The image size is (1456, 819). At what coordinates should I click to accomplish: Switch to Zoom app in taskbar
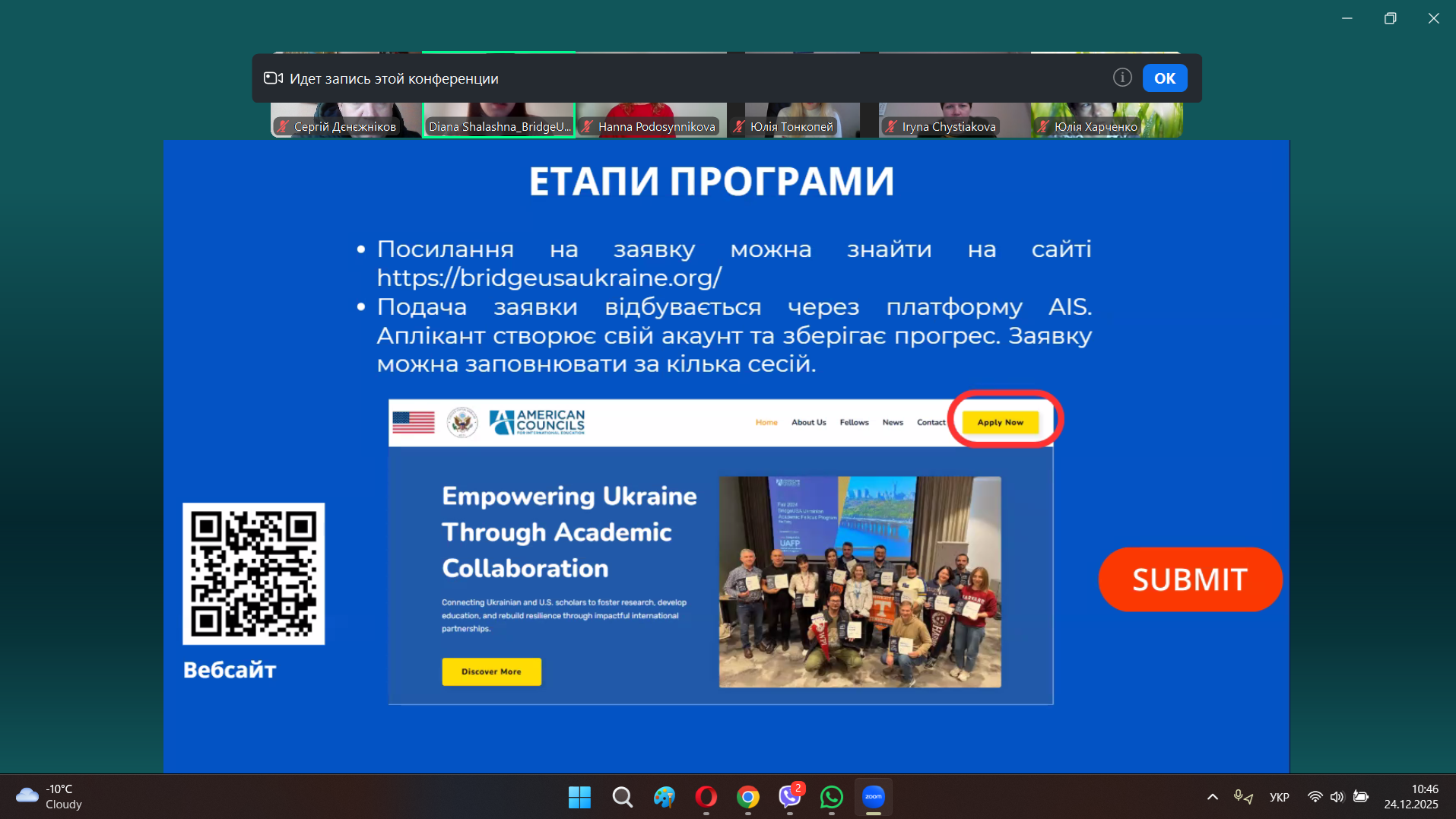tap(874, 797)
